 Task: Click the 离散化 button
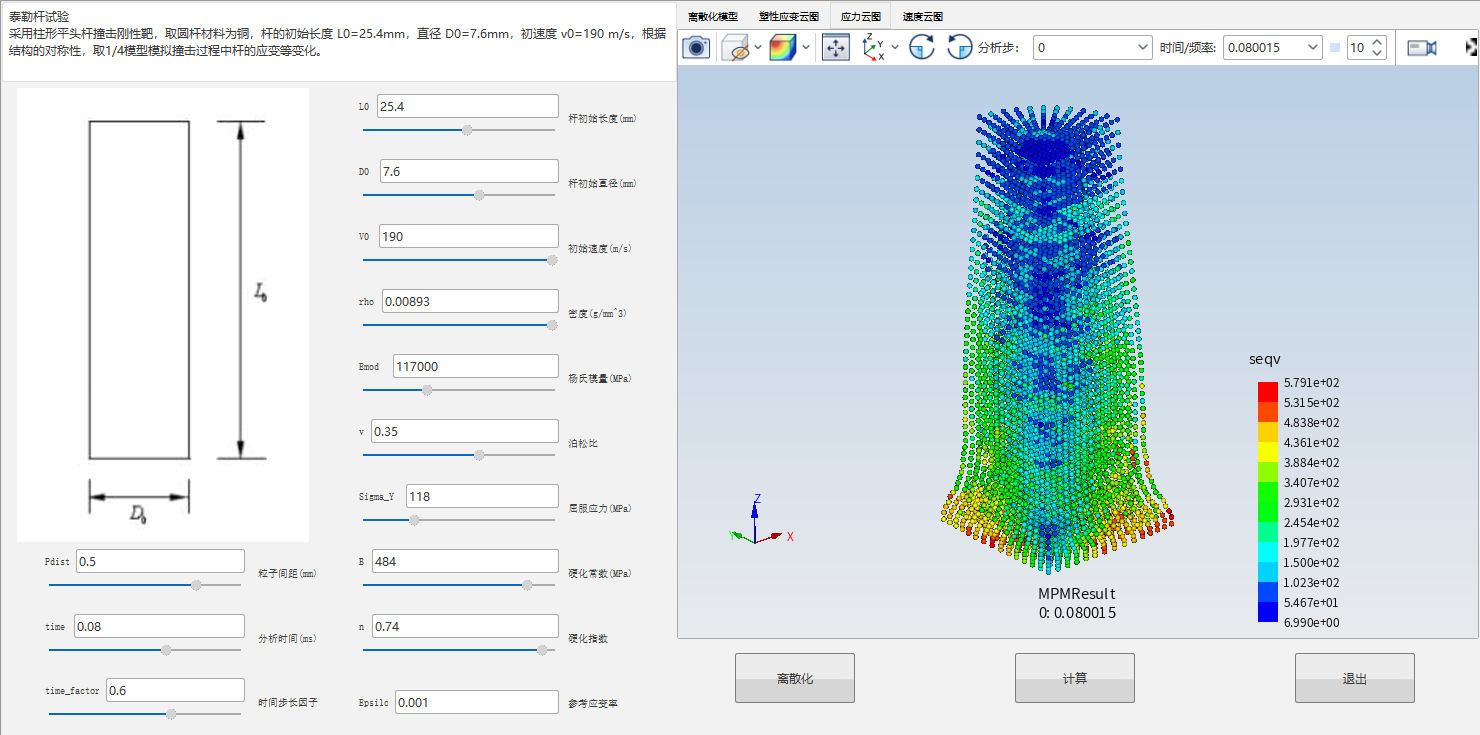click(795, 678)
